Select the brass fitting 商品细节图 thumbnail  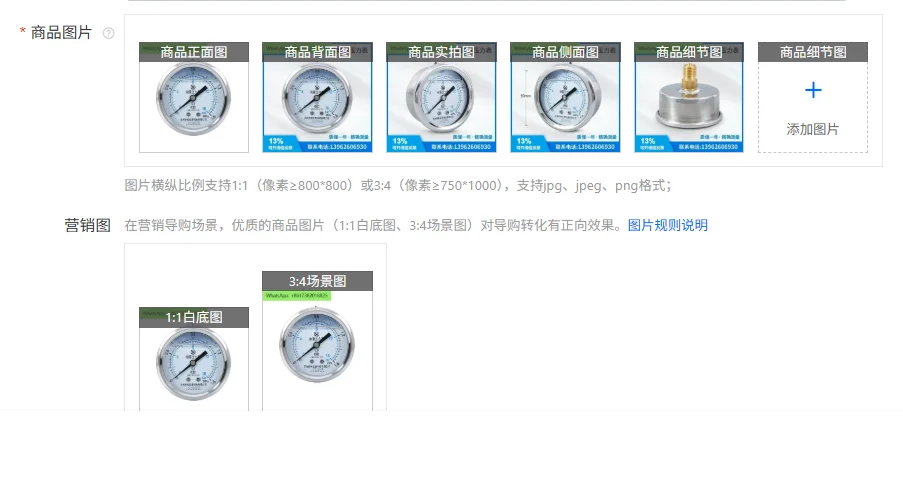[689, 97]
